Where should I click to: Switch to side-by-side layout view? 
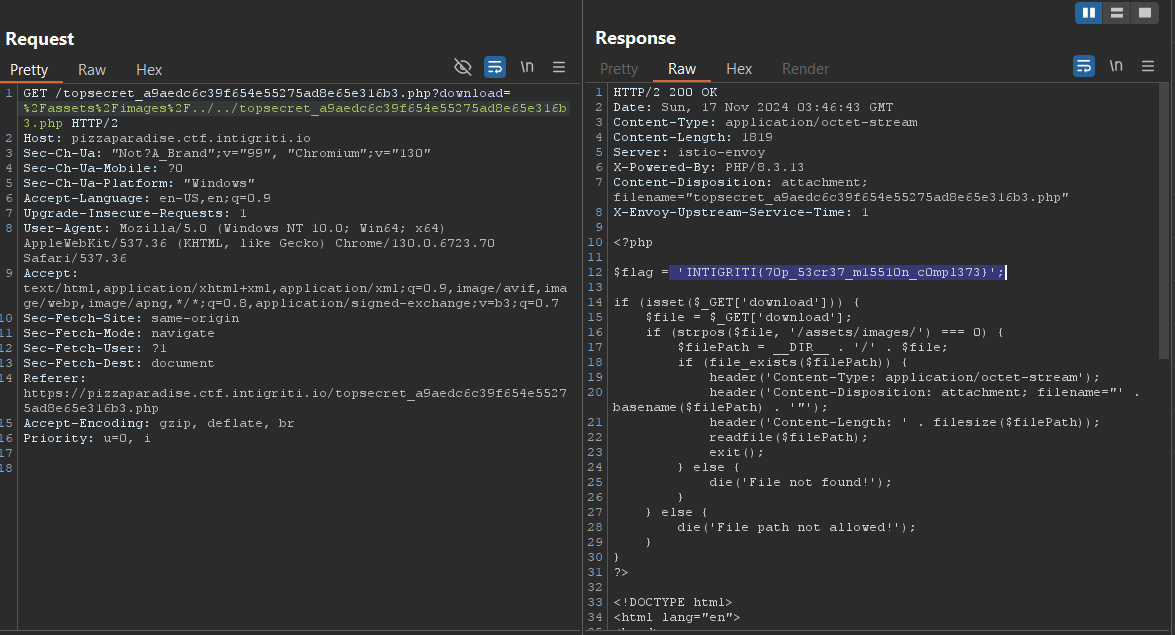coord(1088,13)
